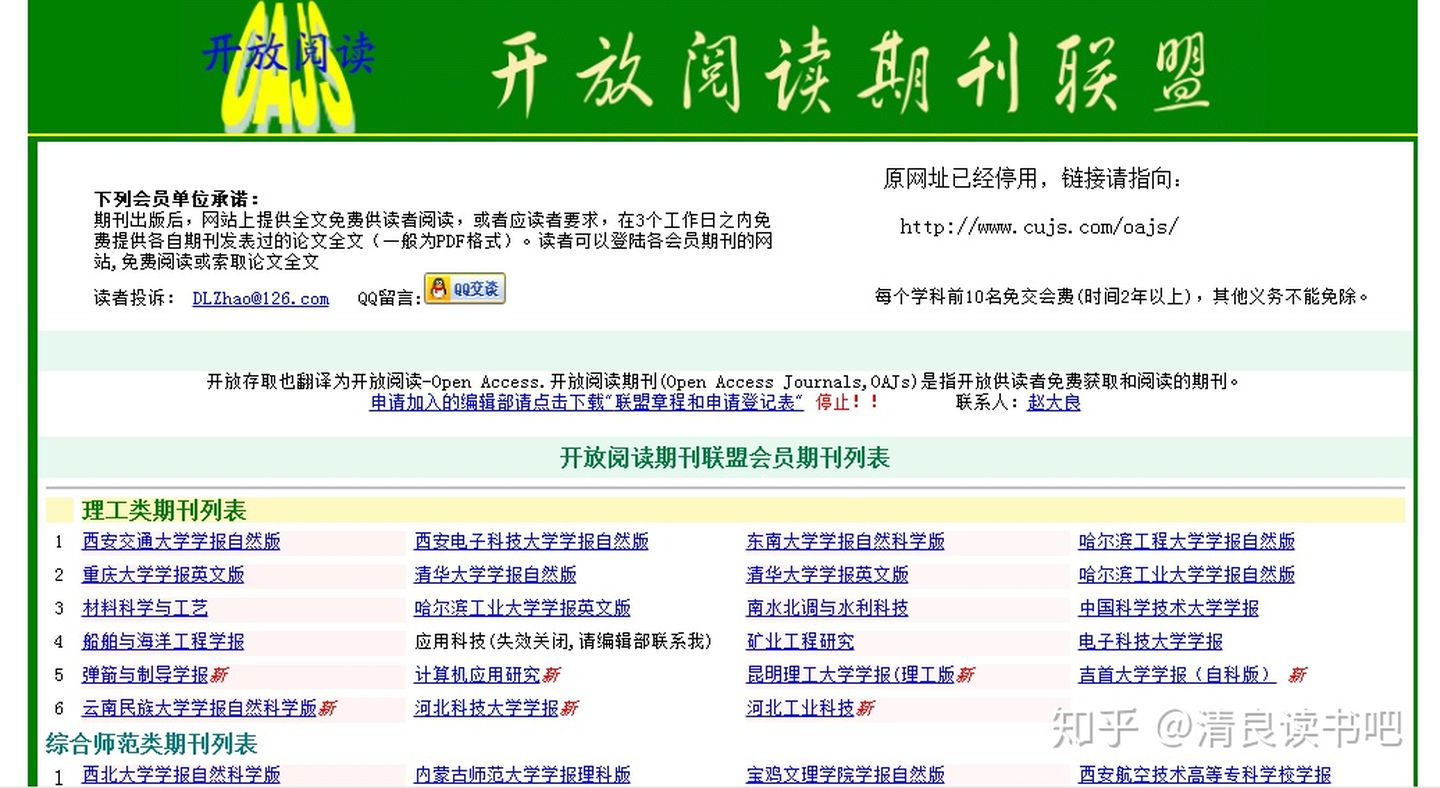Open 电子科技大学学报 link
Image resolution: width=1440 pixels, height=788 pixels.
tap(1150, 641)
